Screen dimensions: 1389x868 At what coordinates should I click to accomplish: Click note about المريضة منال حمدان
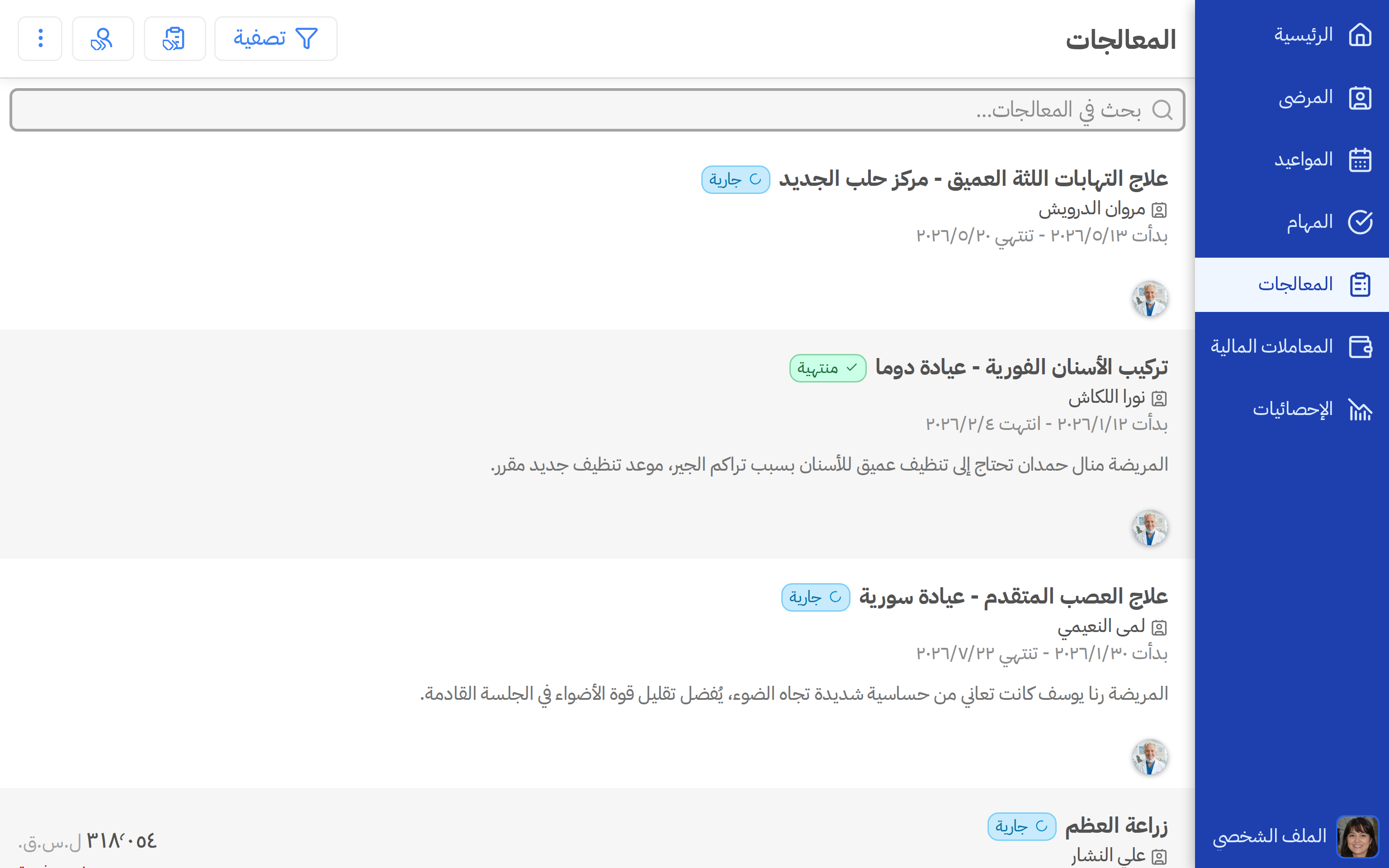click(x=829, y=464)
